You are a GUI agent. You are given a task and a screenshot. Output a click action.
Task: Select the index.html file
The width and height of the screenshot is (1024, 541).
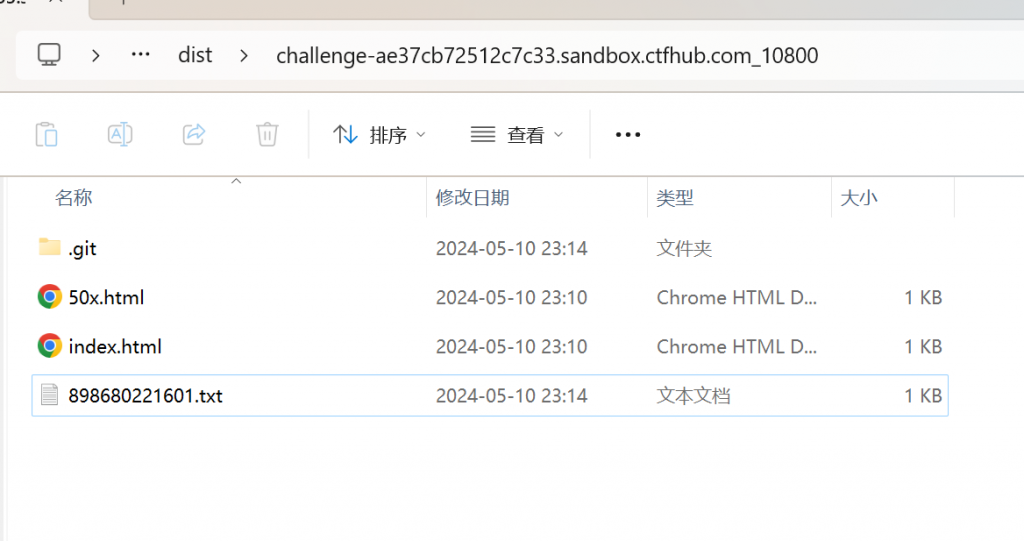click(490, 346)
